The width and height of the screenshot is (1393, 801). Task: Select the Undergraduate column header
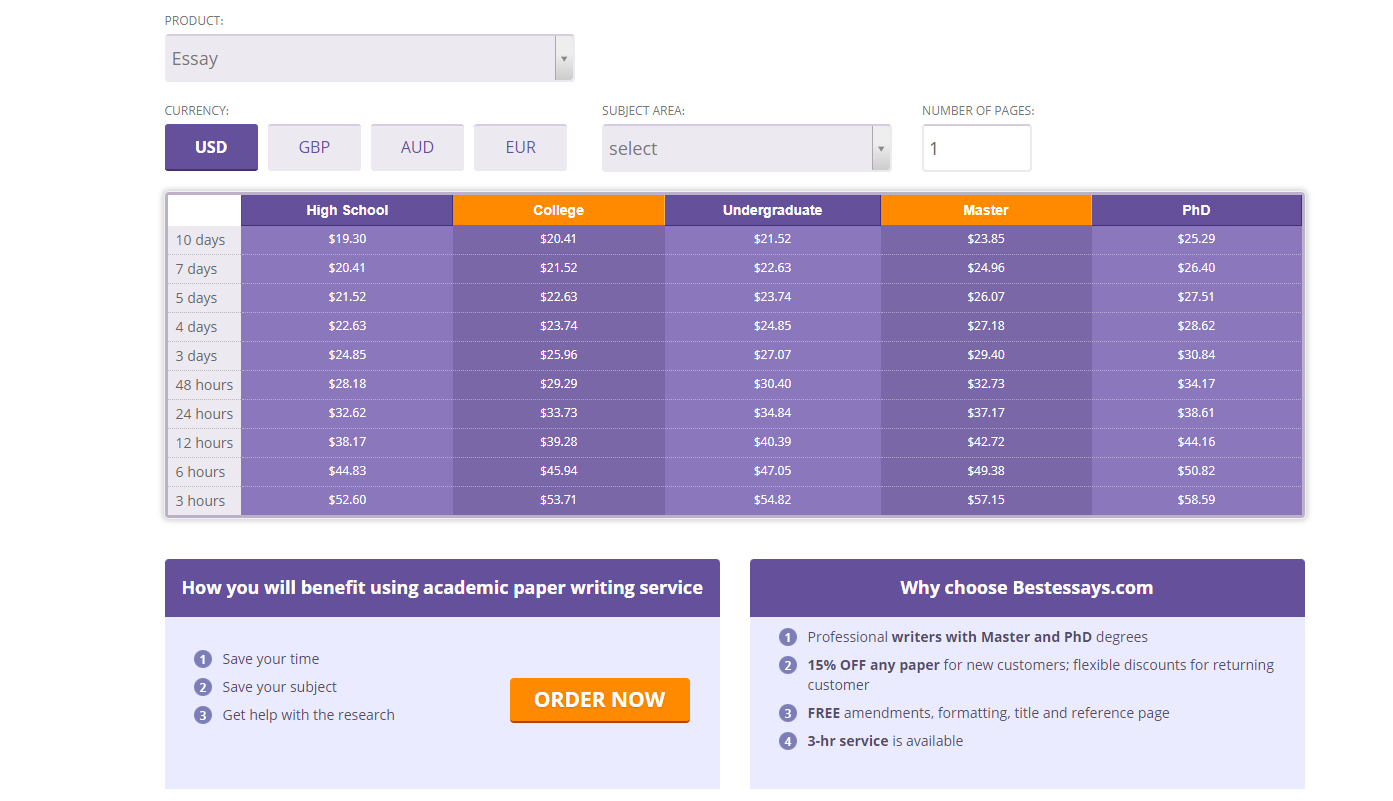click(772, 210)
